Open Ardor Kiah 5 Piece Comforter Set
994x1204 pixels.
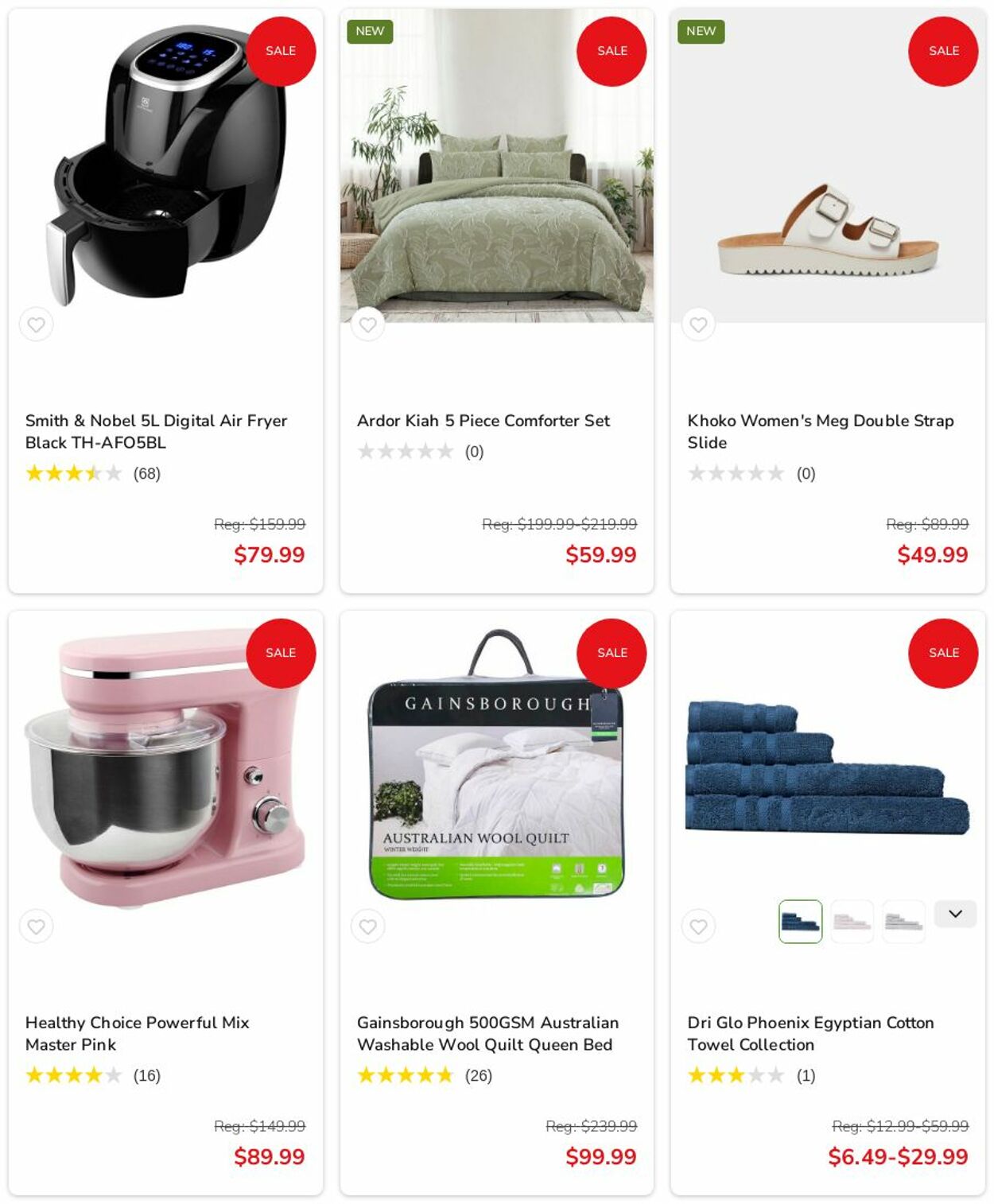click(x=483, y=421)
